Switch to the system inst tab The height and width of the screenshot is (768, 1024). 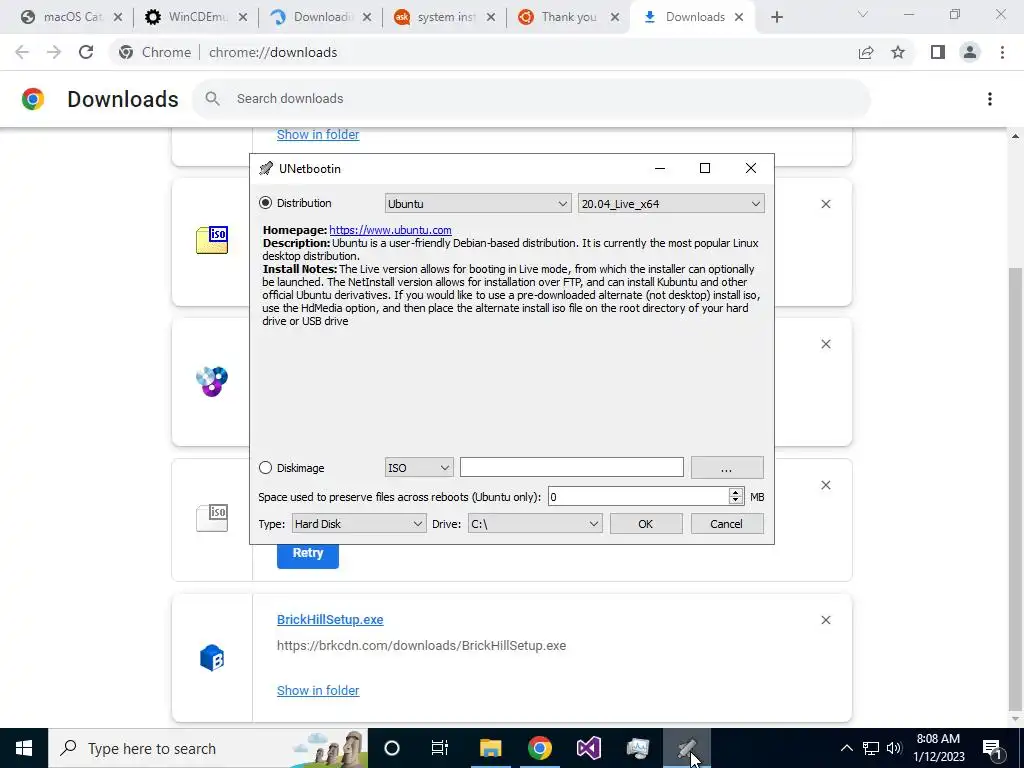point(445,17)
